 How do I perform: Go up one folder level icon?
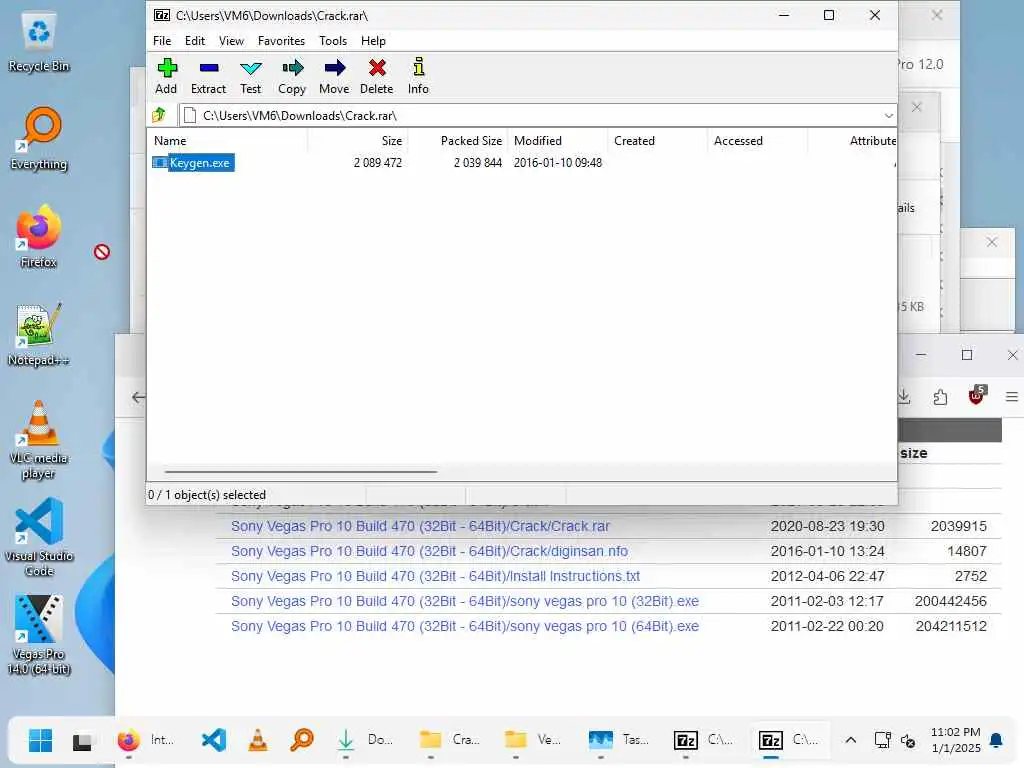point(159,116)
